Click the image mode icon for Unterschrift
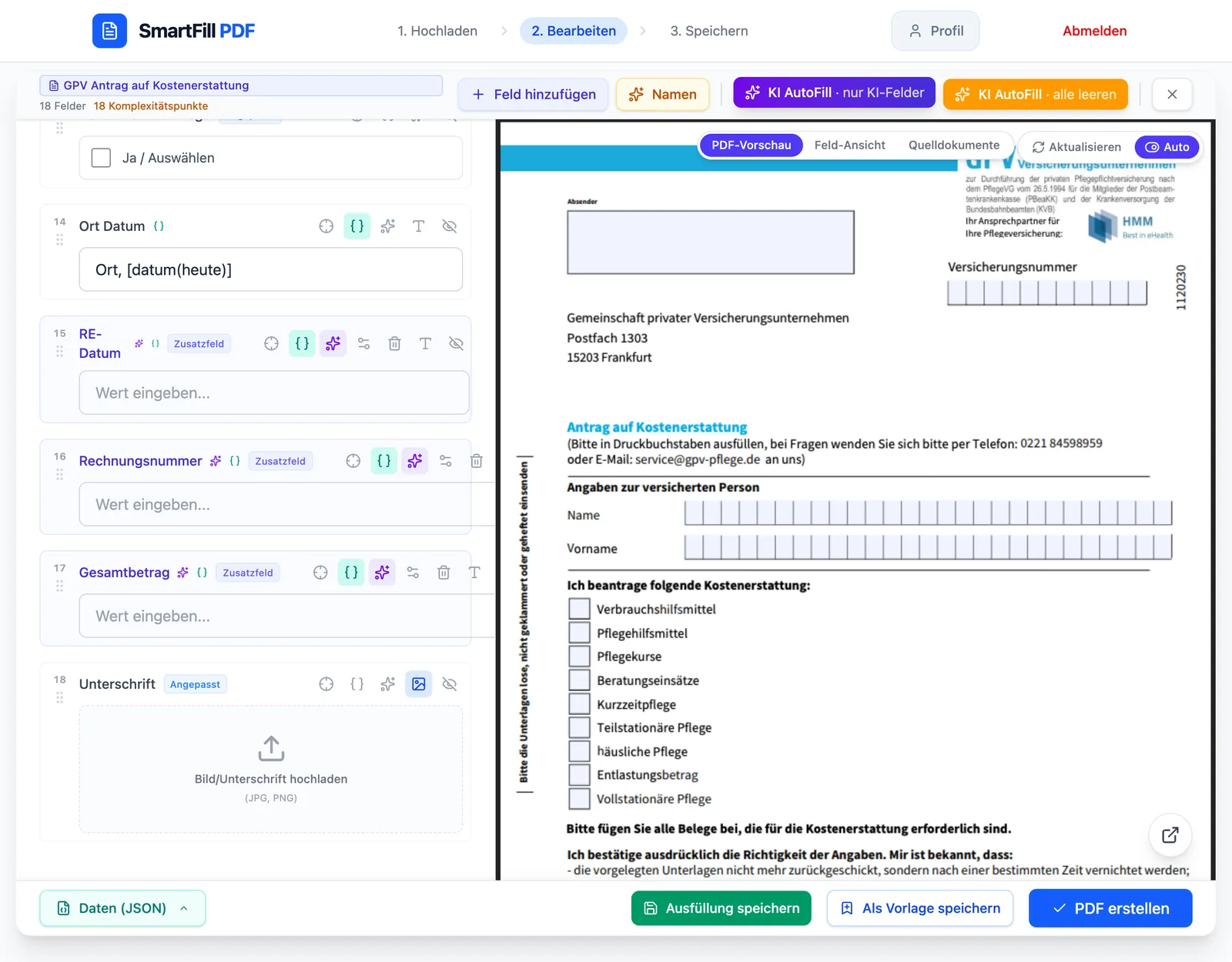 419,684
